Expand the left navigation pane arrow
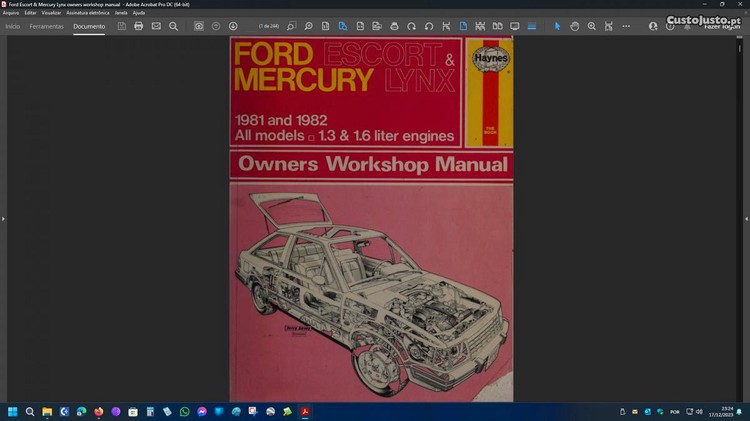This screenshot has width=750, height=421. [3, 218]
